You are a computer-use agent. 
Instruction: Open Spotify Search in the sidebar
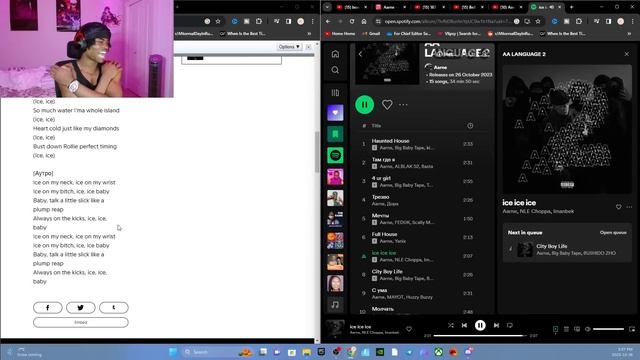pos(335,70)
